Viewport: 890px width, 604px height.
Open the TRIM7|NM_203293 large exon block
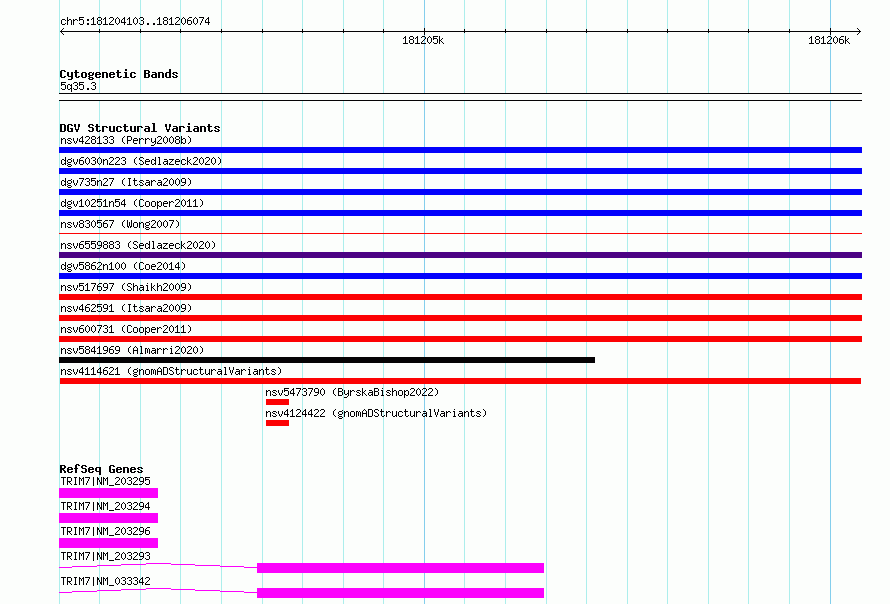400,568
